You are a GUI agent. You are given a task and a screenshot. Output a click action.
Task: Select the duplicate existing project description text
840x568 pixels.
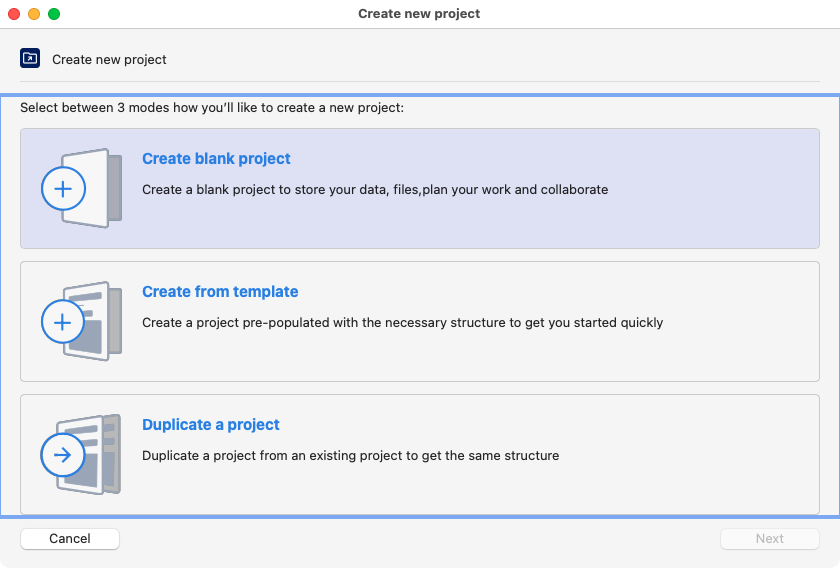350,455
